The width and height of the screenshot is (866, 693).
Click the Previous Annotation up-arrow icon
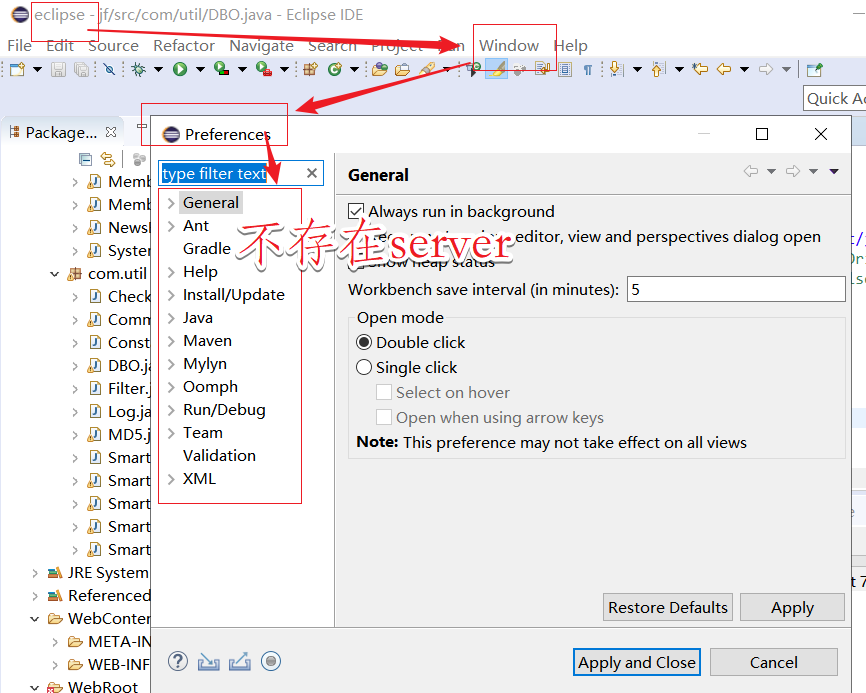point(657,70)
